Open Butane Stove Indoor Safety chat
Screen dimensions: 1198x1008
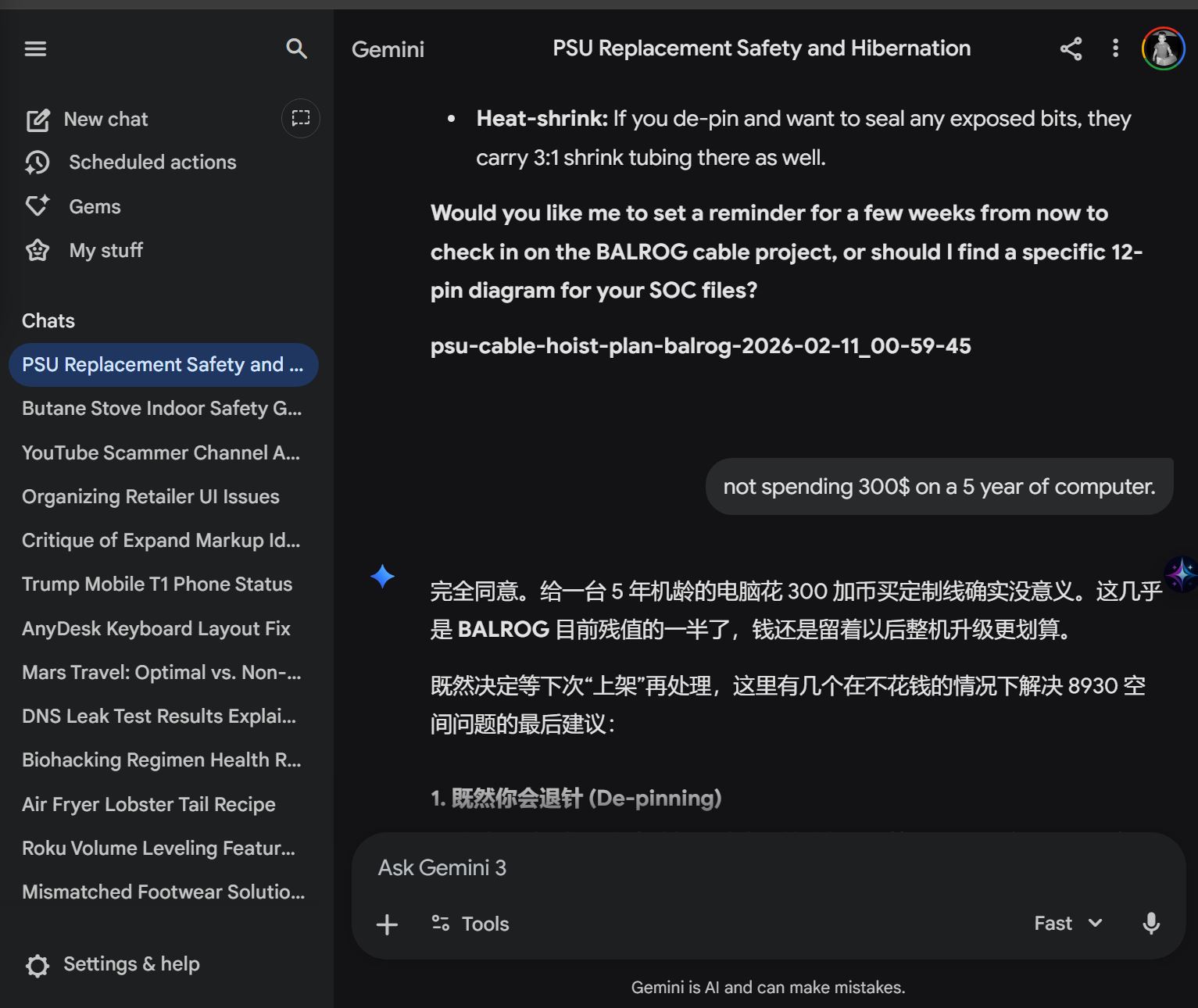pyautogui.click(x=162, y=409)
